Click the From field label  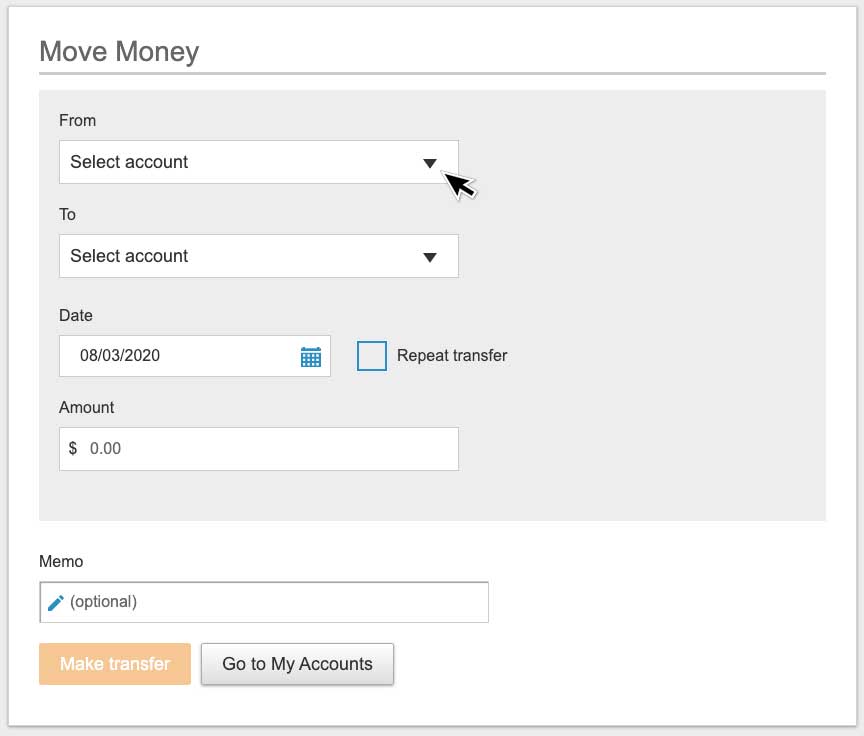(78, 120)
